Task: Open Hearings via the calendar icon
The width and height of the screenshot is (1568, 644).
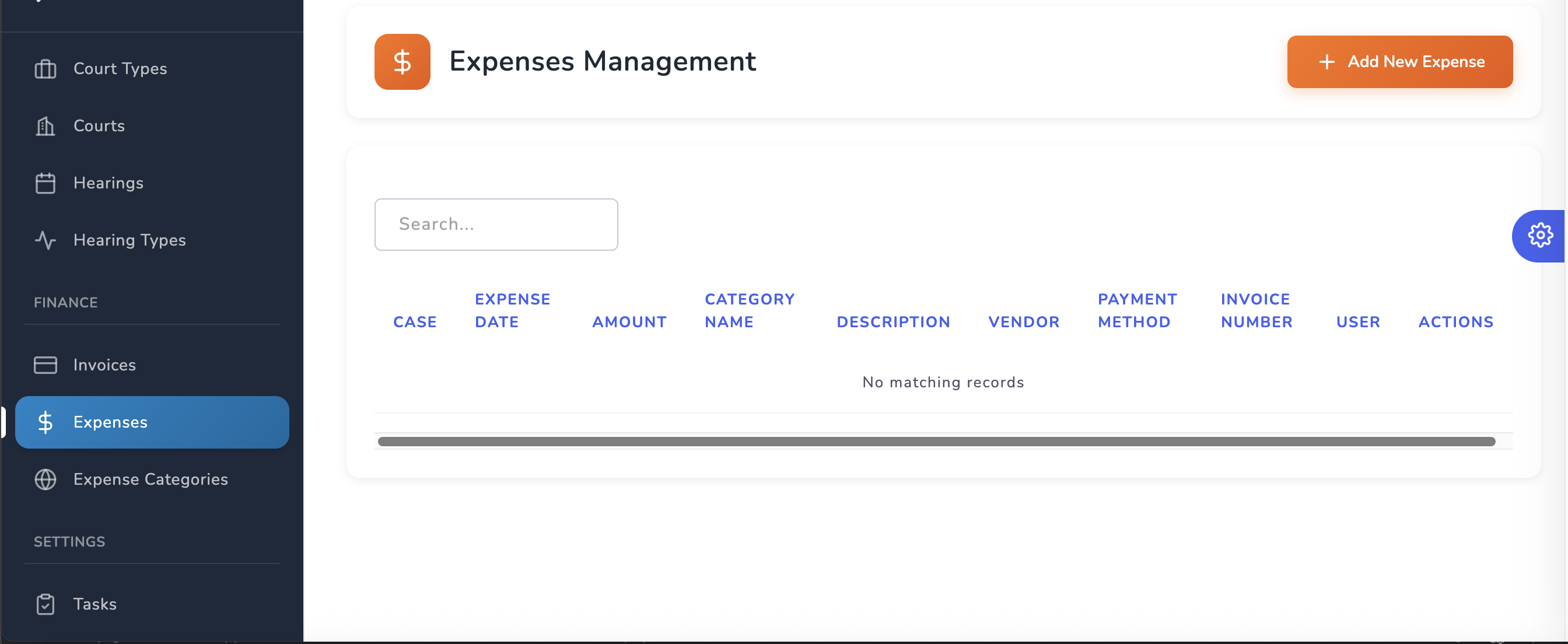Action: tap(45, 183)
